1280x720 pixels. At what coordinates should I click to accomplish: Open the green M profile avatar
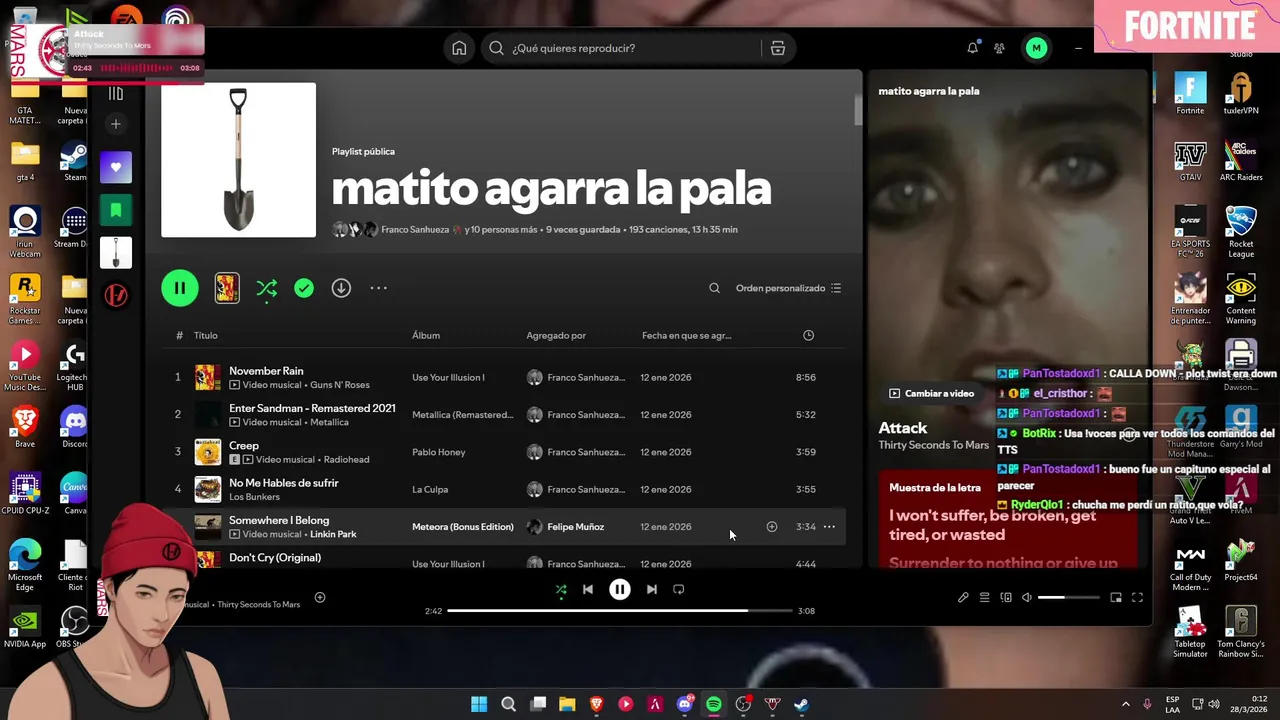click(x=1036, y=48)
